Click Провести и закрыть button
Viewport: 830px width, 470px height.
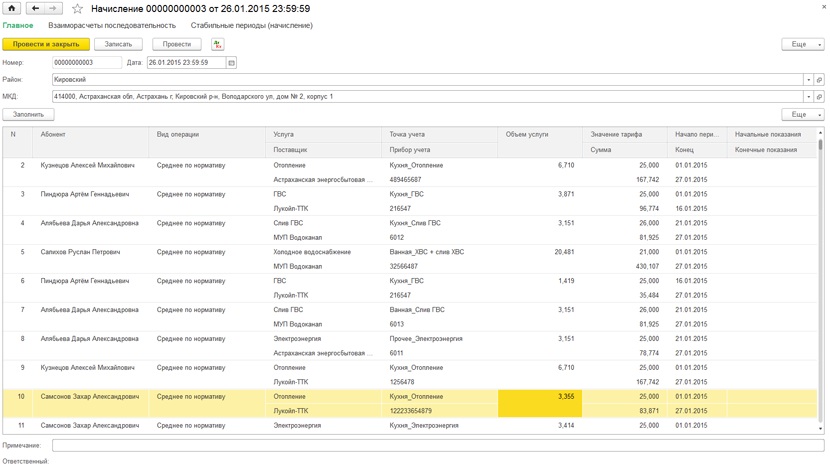pos(46,44)
